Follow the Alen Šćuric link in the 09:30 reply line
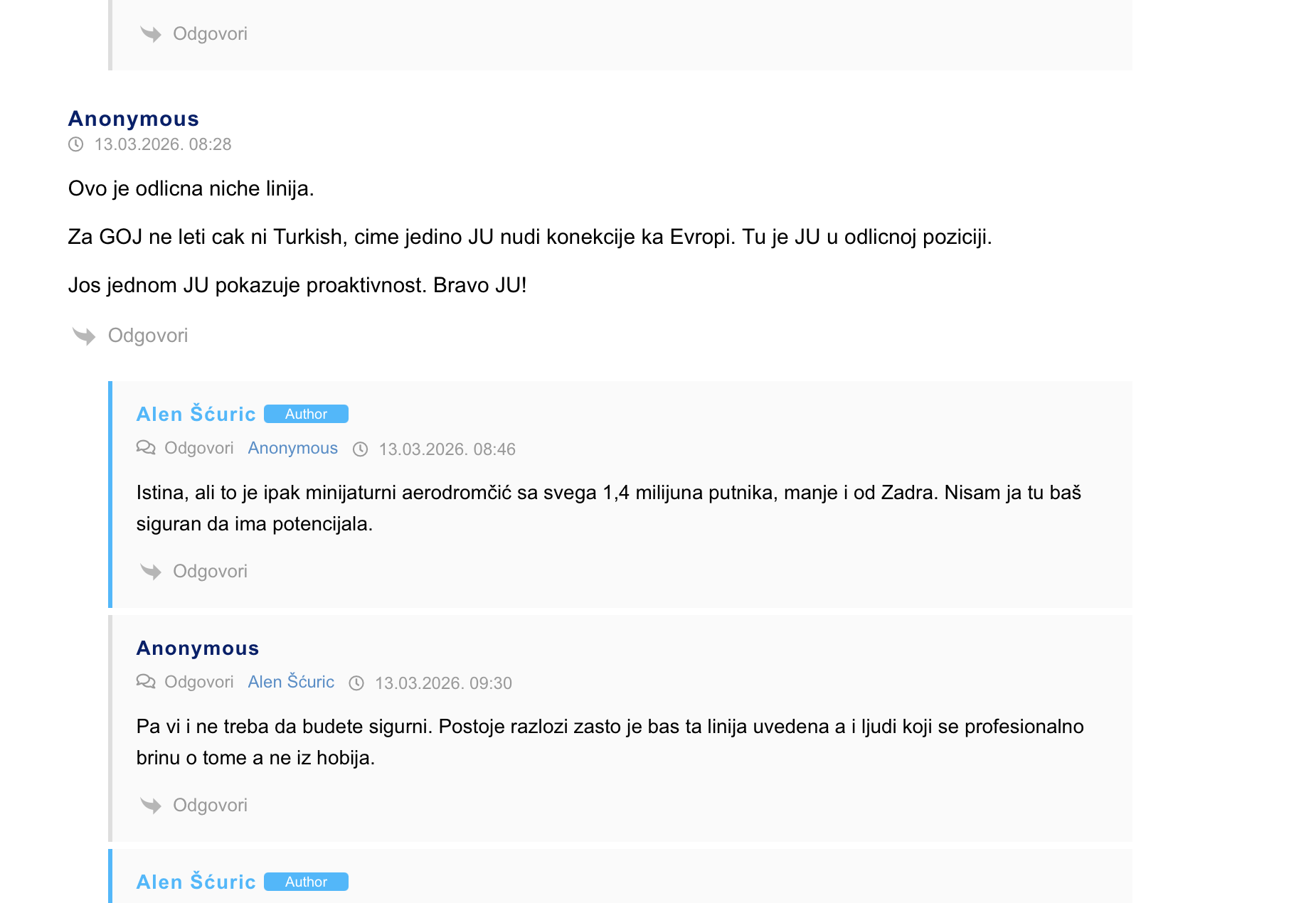Screen dimensions: 1316x903 click(x=291, y=682)
